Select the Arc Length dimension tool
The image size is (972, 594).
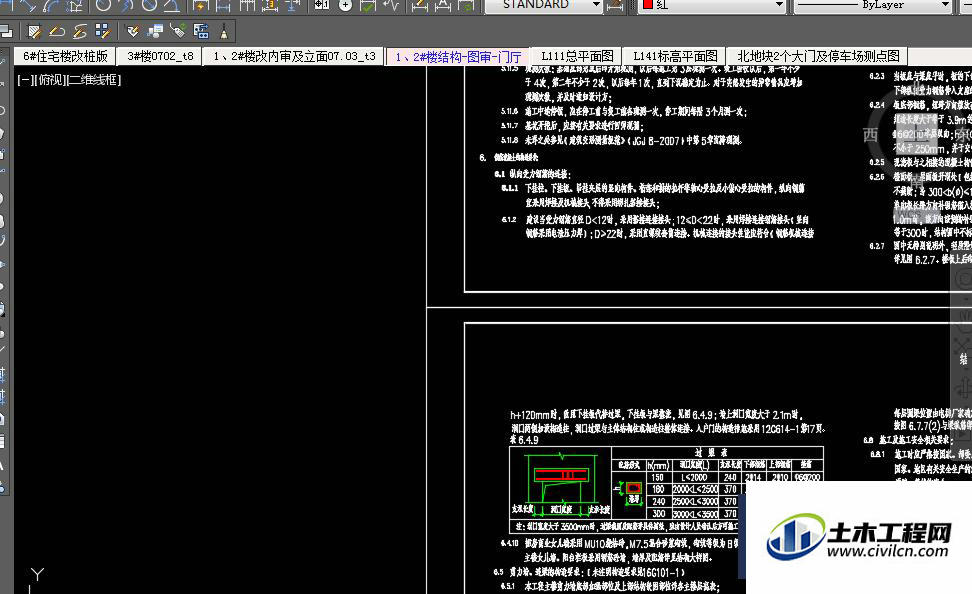pos(52,6)
